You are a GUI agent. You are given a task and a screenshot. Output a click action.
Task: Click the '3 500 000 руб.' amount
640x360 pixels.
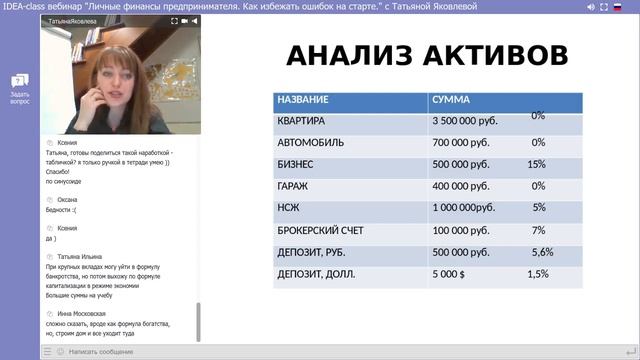[x=465, y=121]
